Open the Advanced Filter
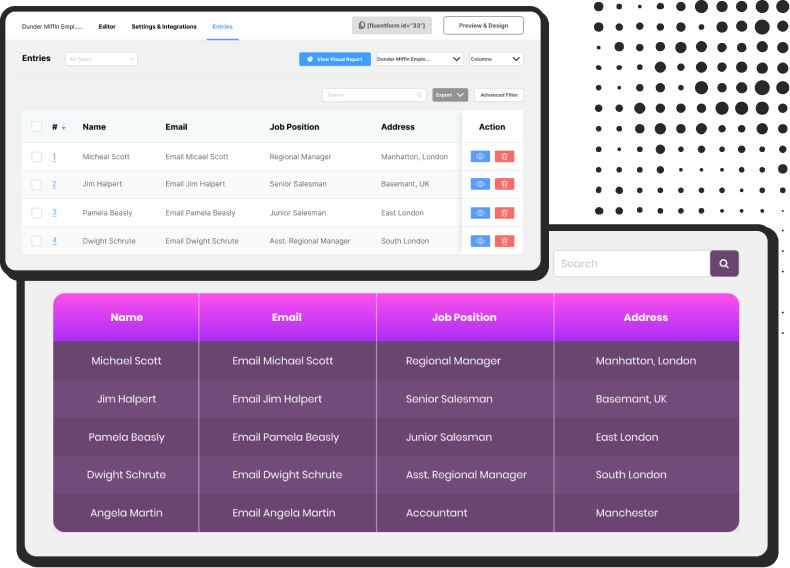 (x=499, y=95)
